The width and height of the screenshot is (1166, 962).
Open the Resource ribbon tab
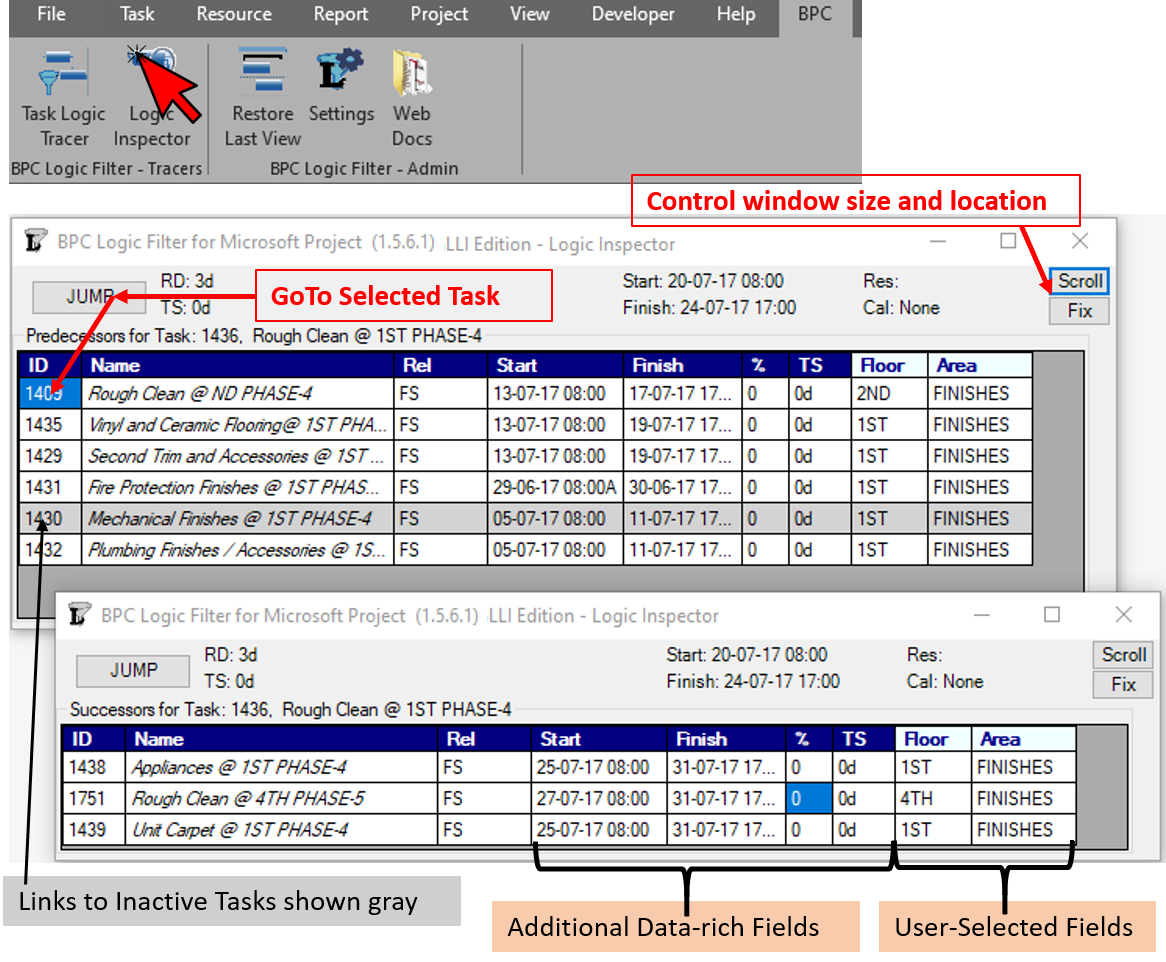pyautogui.click(x=234, y=14)
